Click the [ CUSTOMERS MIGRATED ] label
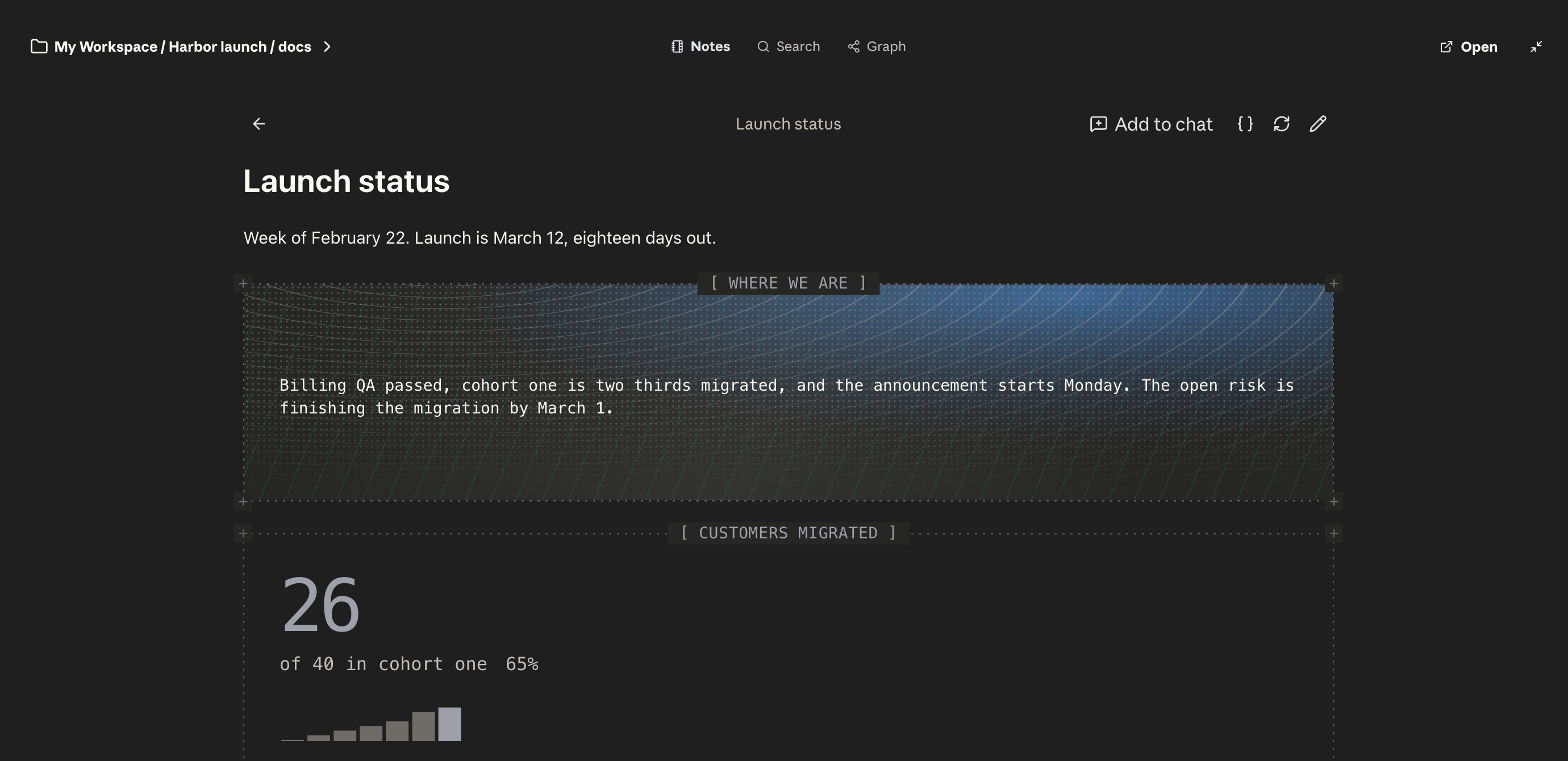The height and width of the screenshot is (761, 1568). click(x=789, y=533)
